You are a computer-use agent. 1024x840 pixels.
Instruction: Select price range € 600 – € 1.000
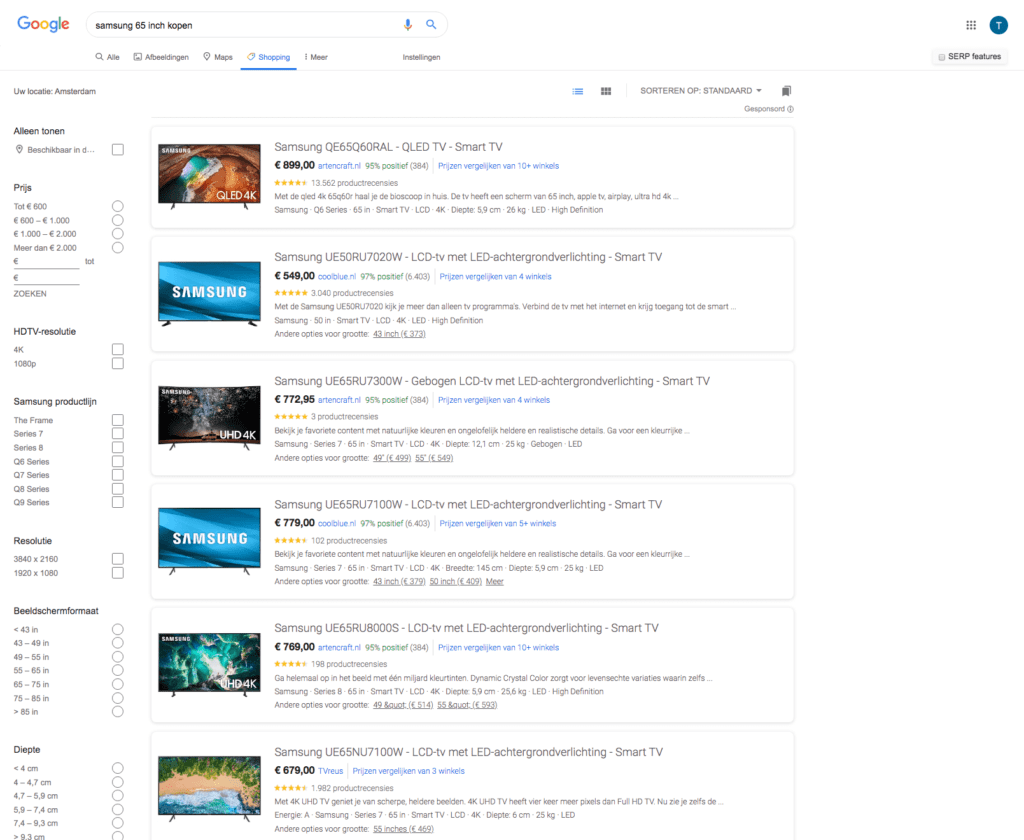click(x=118, y=220)
